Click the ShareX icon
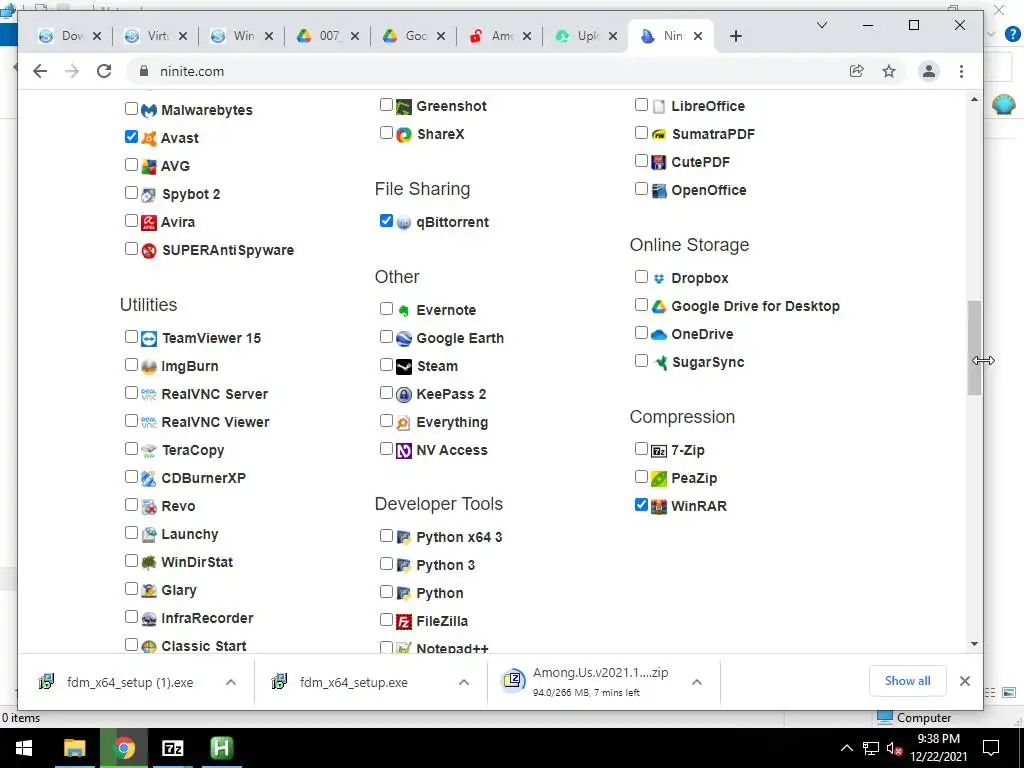Viewport: 1024px width, 768px height. [404, 135]
